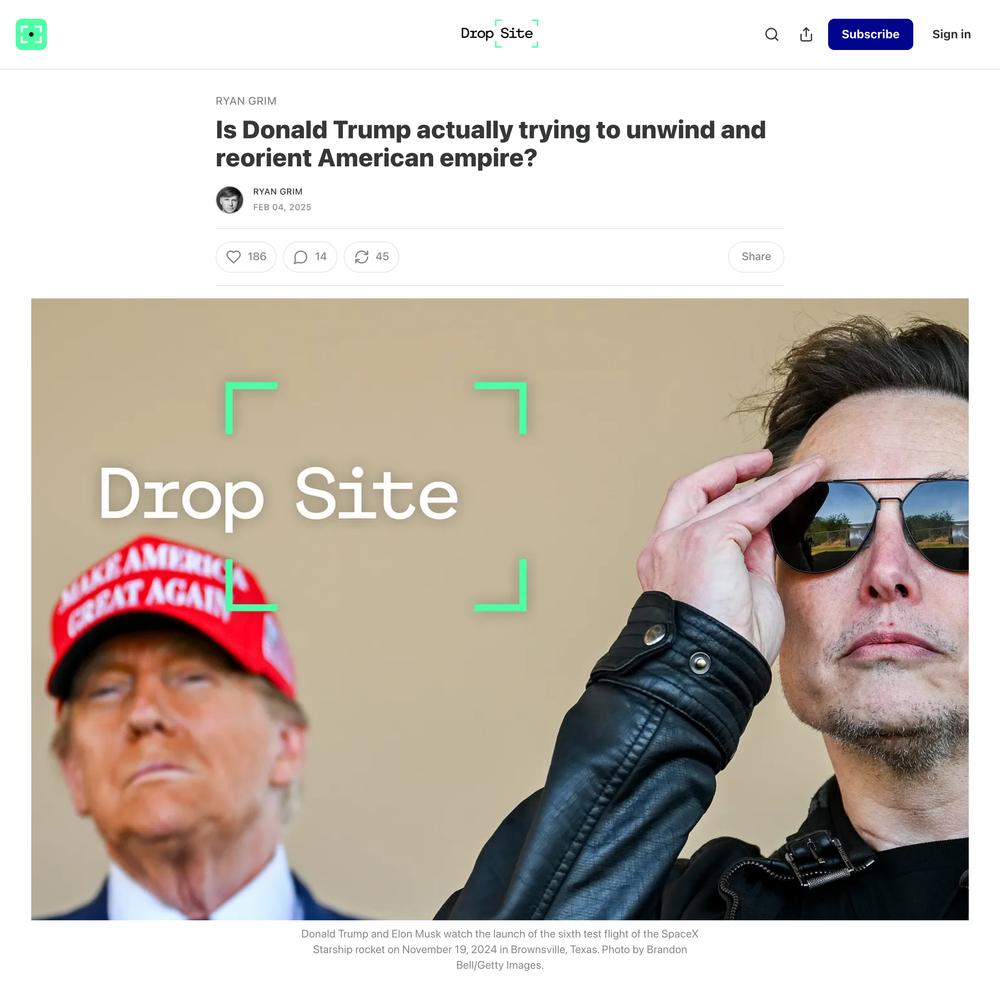Image resolution: width=1000 pixels, height=1000 pixels.
Task: Click Ryan Grim's author avatar
Action: point(230,200)
